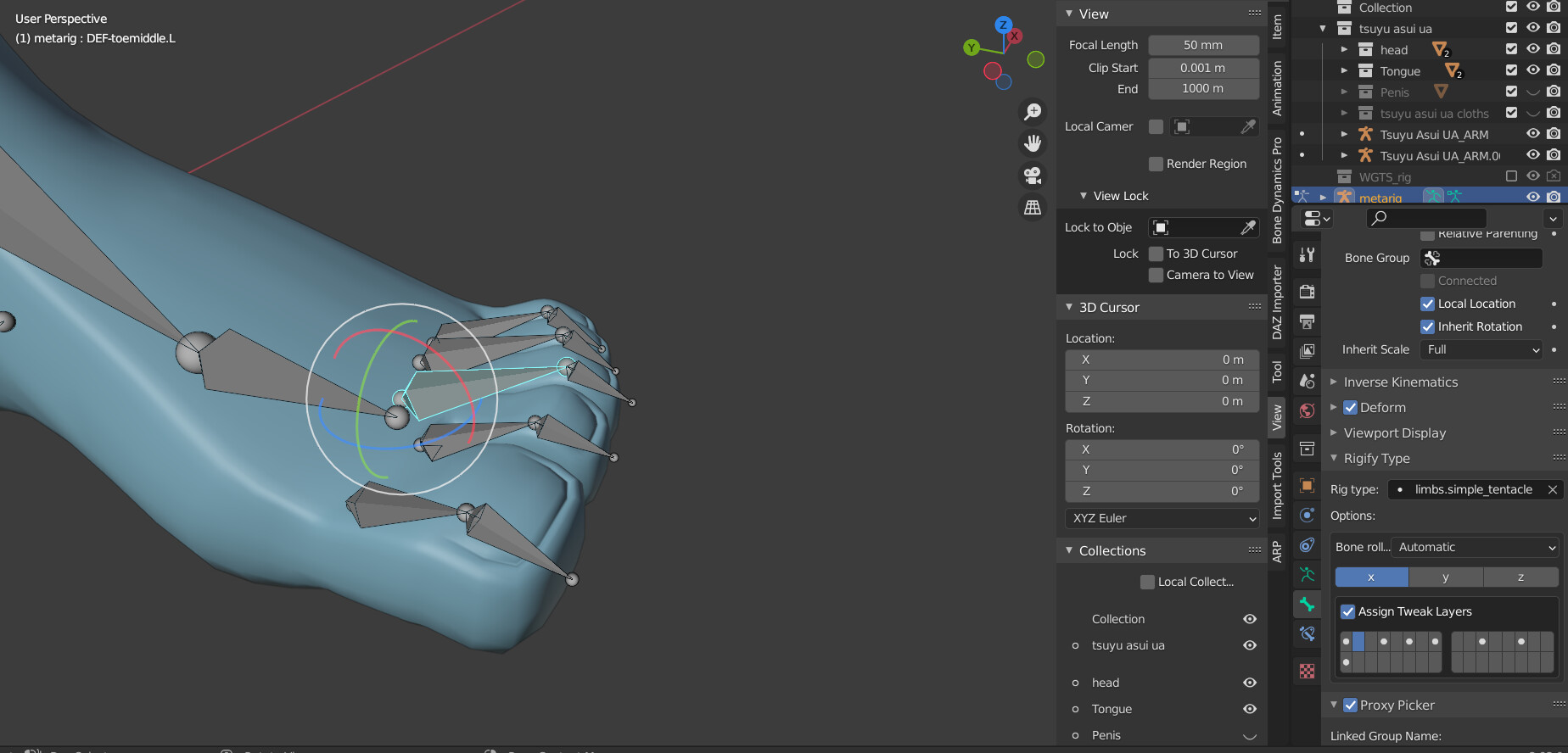
Task: Open the Inherit Scale Full dropdown
Action: pos(1483,349)
